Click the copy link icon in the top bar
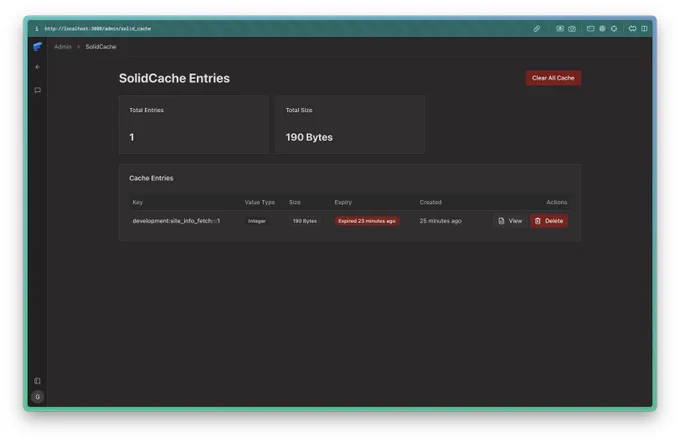680x442 pixels. click(x=536, y=29)
